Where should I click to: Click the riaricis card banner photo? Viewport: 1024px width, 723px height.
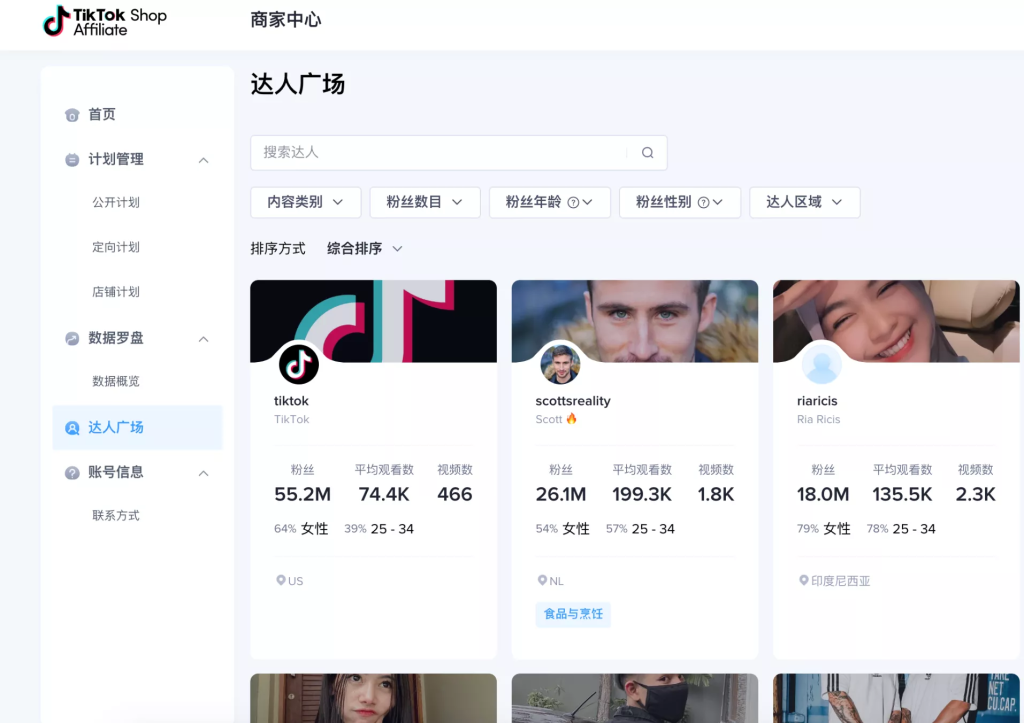896,321
